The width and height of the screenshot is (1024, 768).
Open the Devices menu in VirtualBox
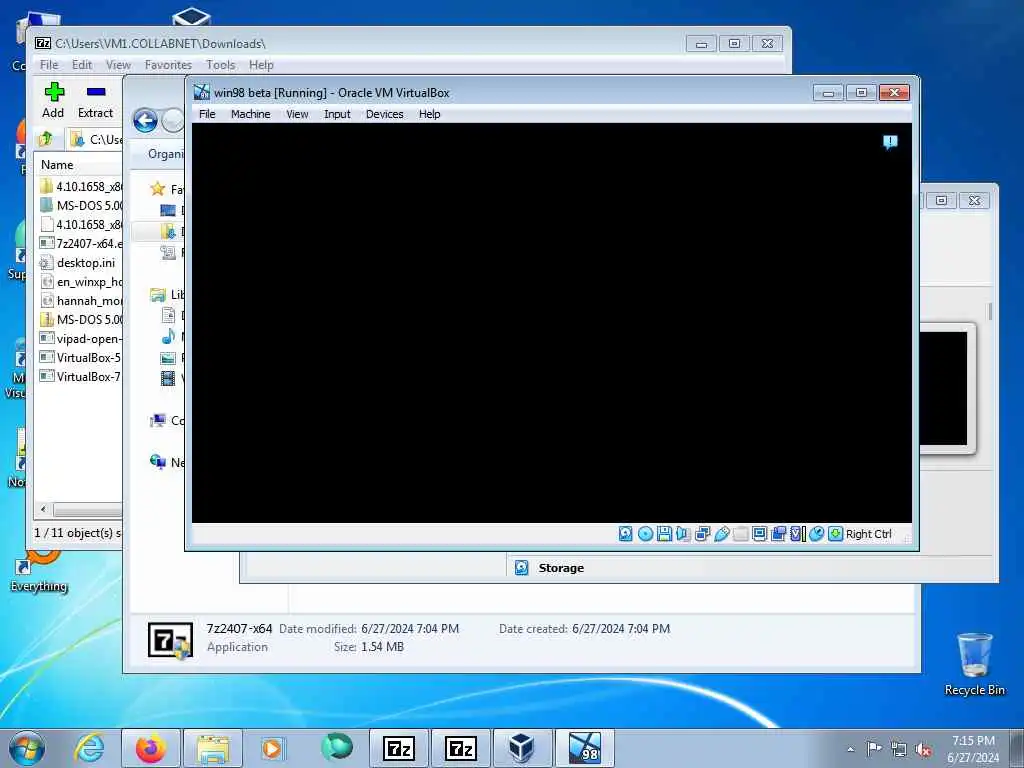[384, 114]
